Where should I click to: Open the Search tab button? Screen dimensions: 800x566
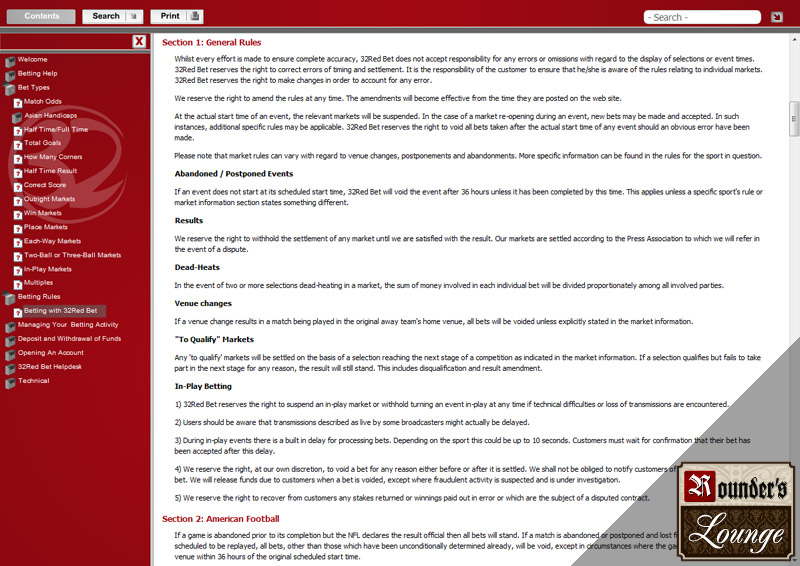tap(113, 16)
